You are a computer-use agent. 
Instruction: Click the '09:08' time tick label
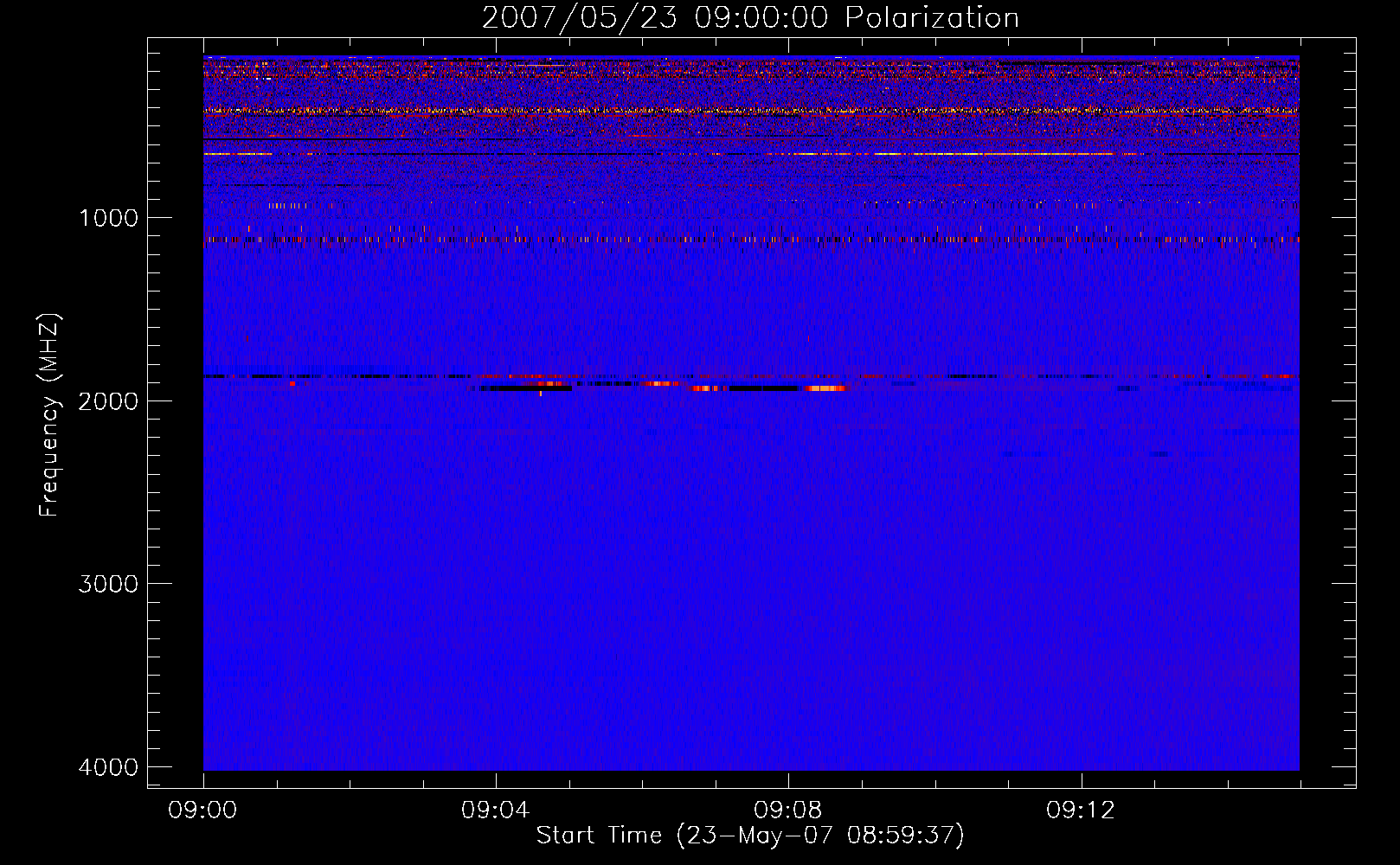coord(788,811)
